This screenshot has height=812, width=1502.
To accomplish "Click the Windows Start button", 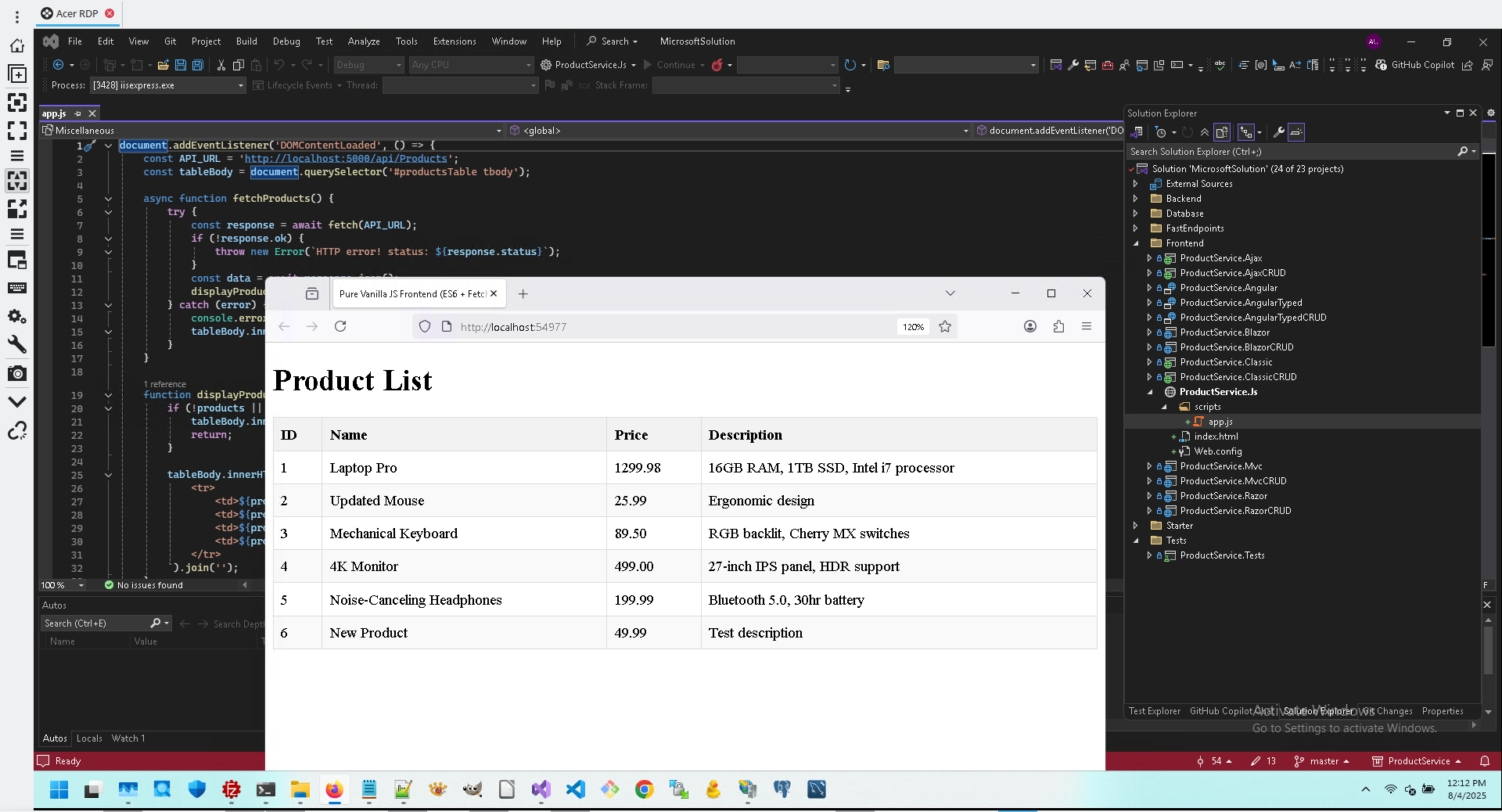I will [59, 790].
